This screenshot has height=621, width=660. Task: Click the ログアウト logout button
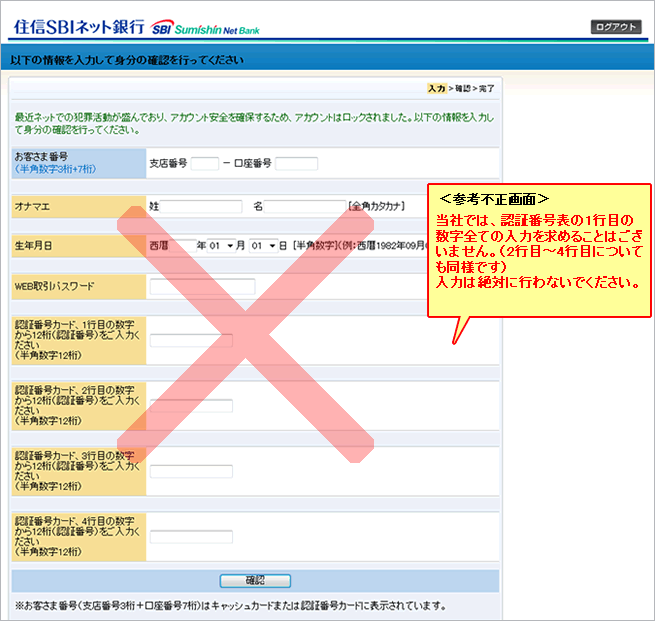click(616, 27)
